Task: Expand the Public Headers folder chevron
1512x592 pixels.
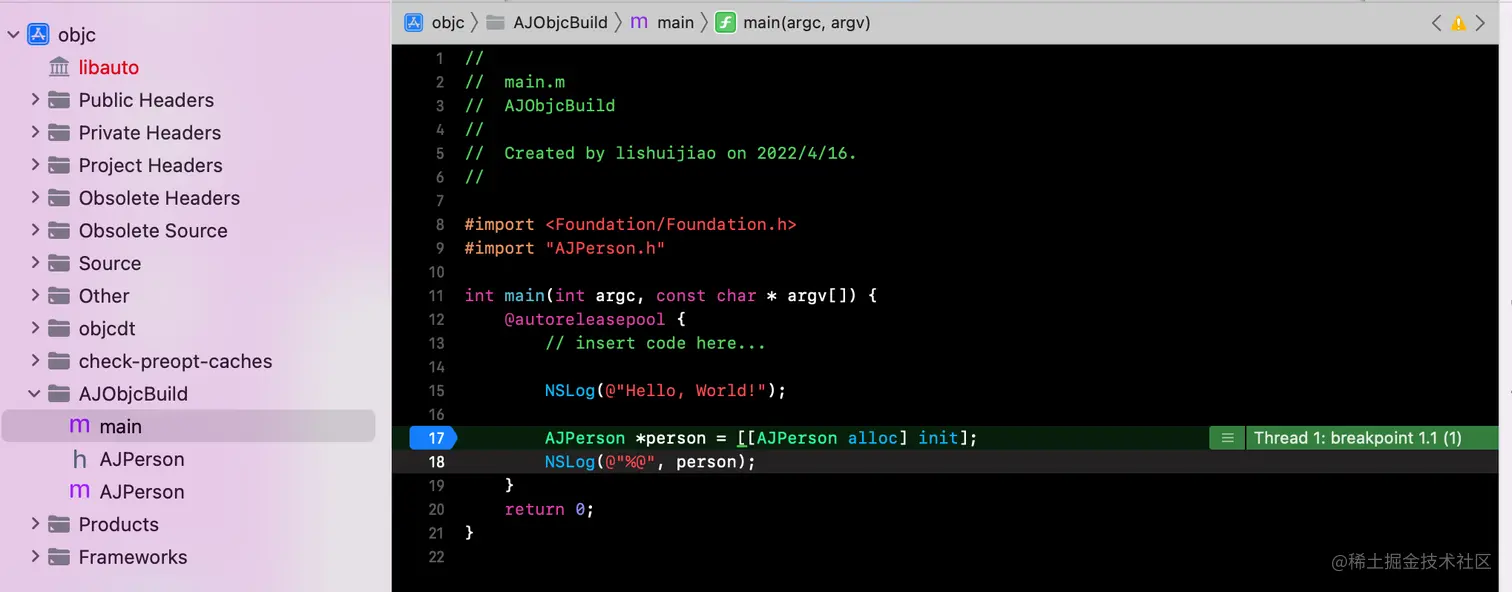Action: [35, 100]
